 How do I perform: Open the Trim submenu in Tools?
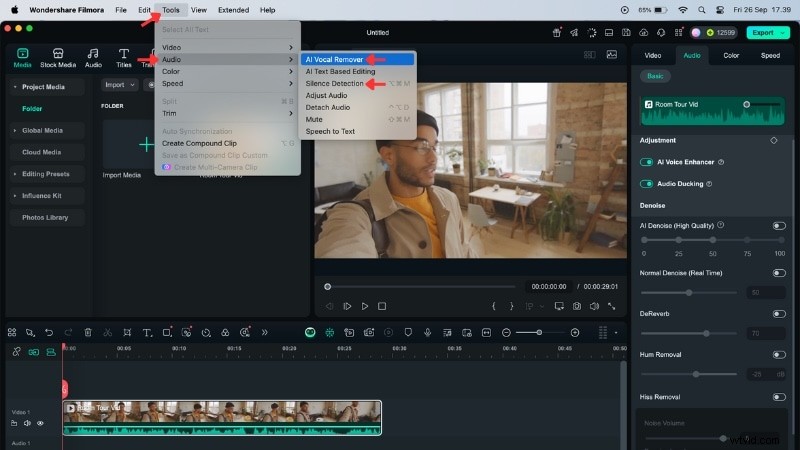tap(227, 113)
